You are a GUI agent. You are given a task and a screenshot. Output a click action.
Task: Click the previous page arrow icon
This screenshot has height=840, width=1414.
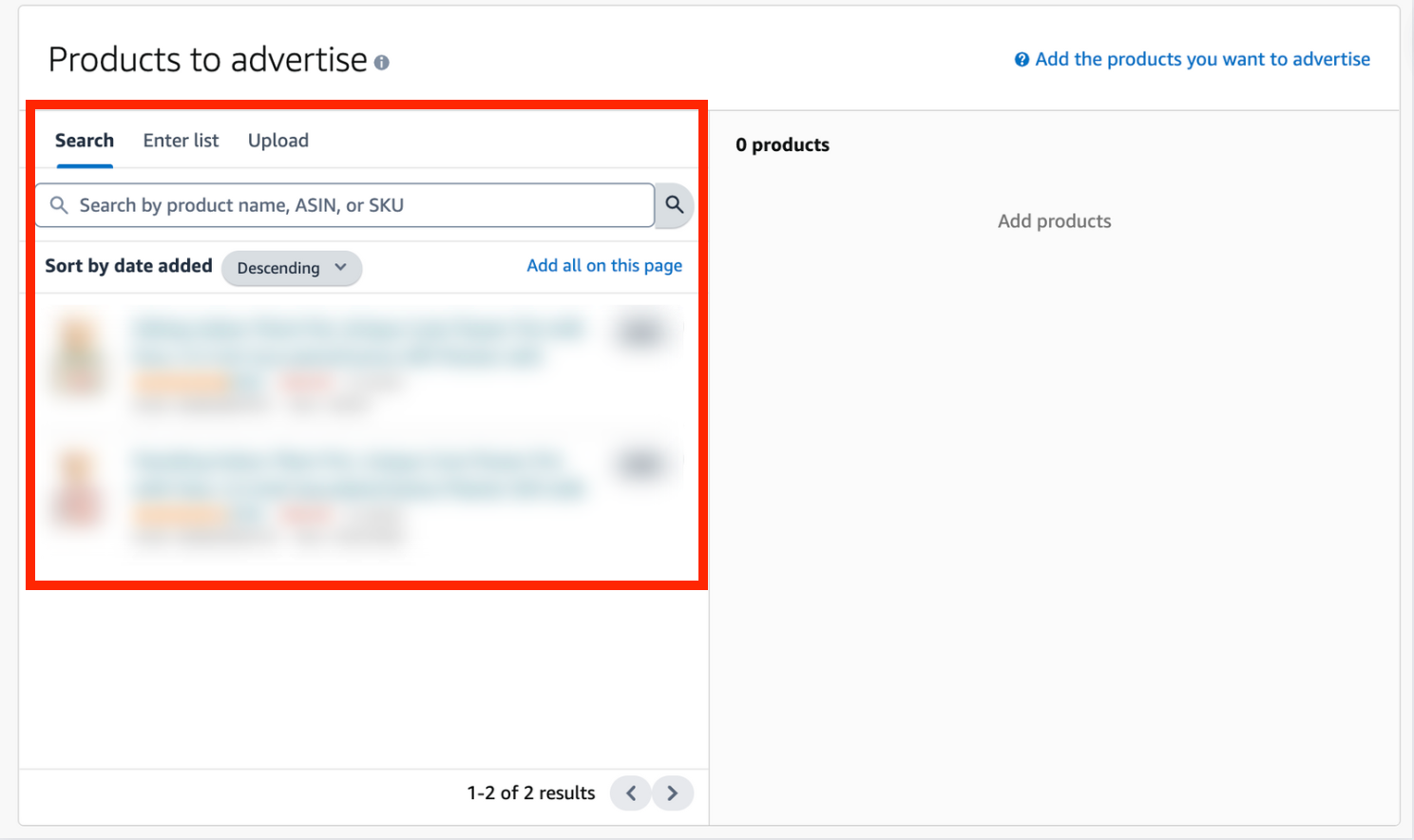(x=630, y=792)
